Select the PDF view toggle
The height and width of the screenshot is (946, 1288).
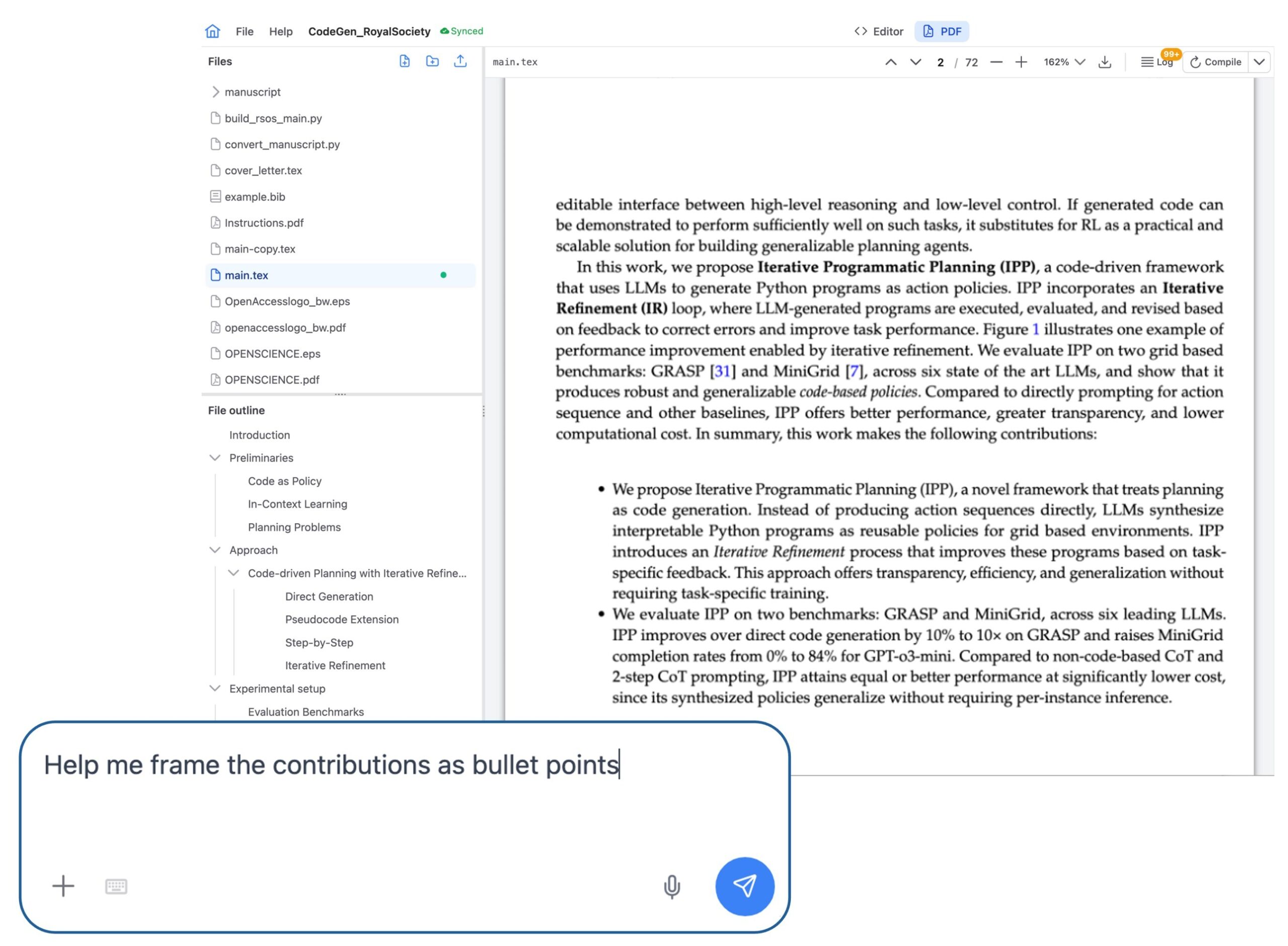pyautogui.click(x=942, y=32)
